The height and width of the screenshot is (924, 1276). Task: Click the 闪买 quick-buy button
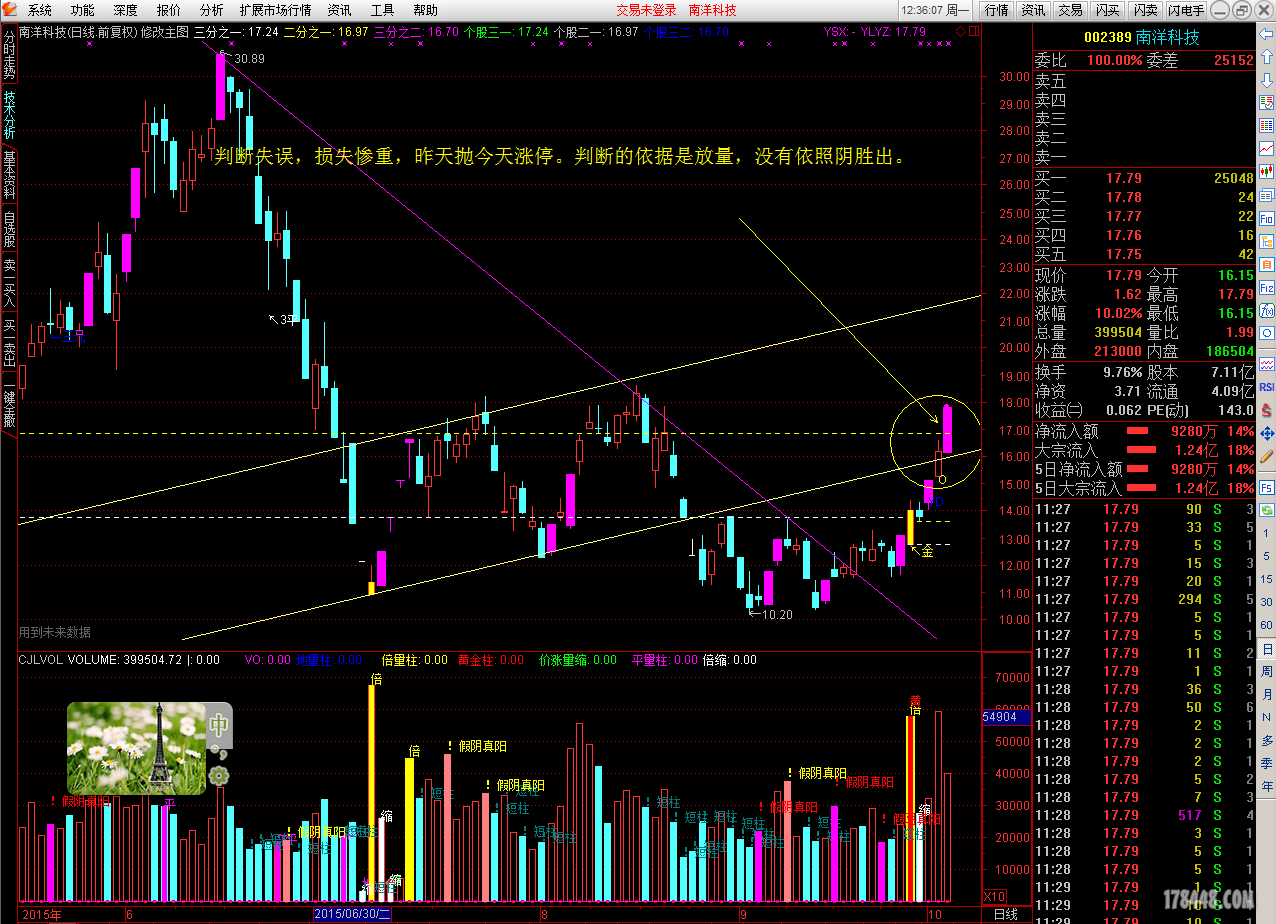(1107, 10)
